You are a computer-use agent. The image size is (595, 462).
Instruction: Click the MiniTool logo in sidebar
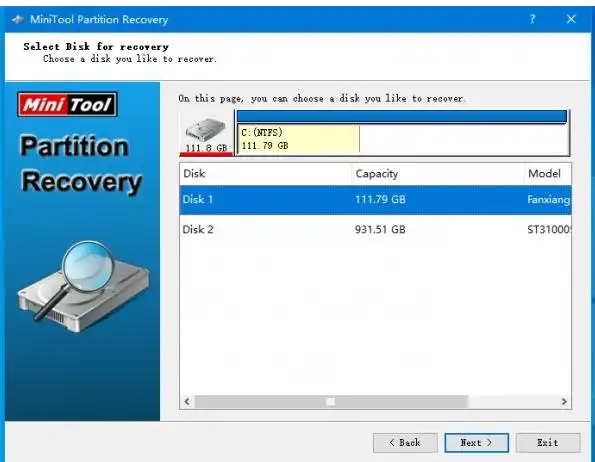pos(67,104)
